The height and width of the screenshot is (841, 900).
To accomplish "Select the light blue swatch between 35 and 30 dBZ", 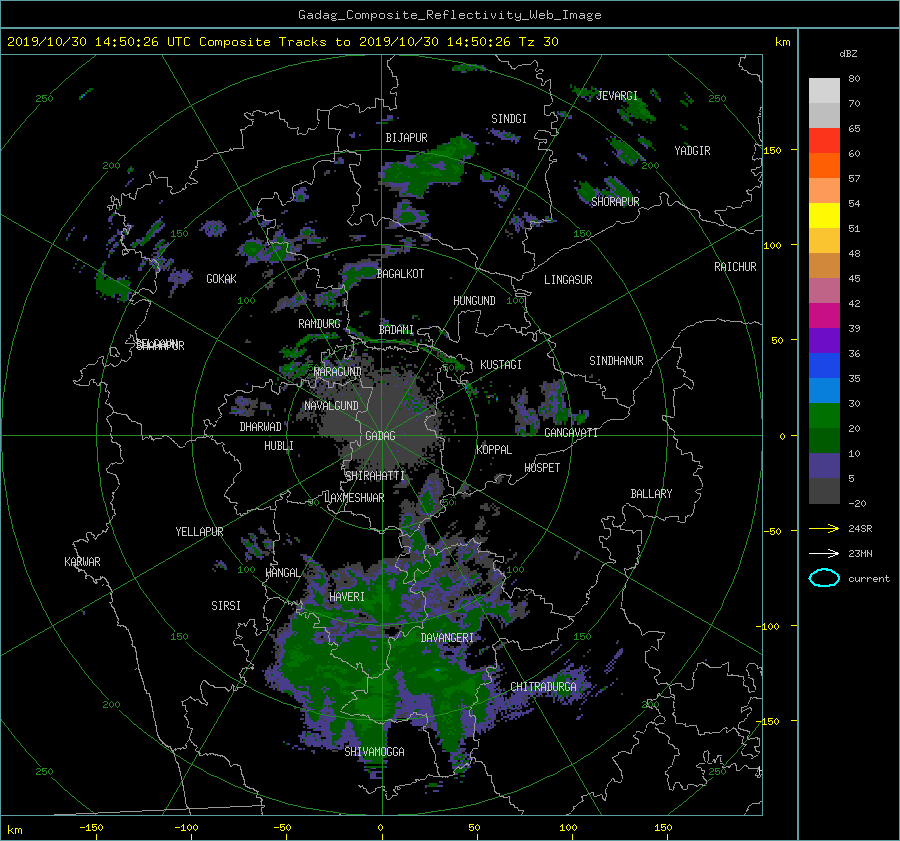I will point(824,390).
